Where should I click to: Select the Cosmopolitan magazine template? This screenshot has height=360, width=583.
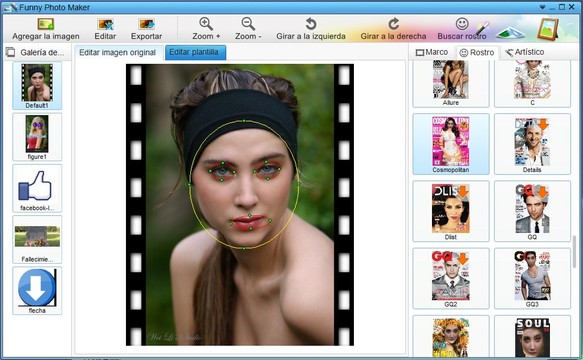click(x=451, y=144)
